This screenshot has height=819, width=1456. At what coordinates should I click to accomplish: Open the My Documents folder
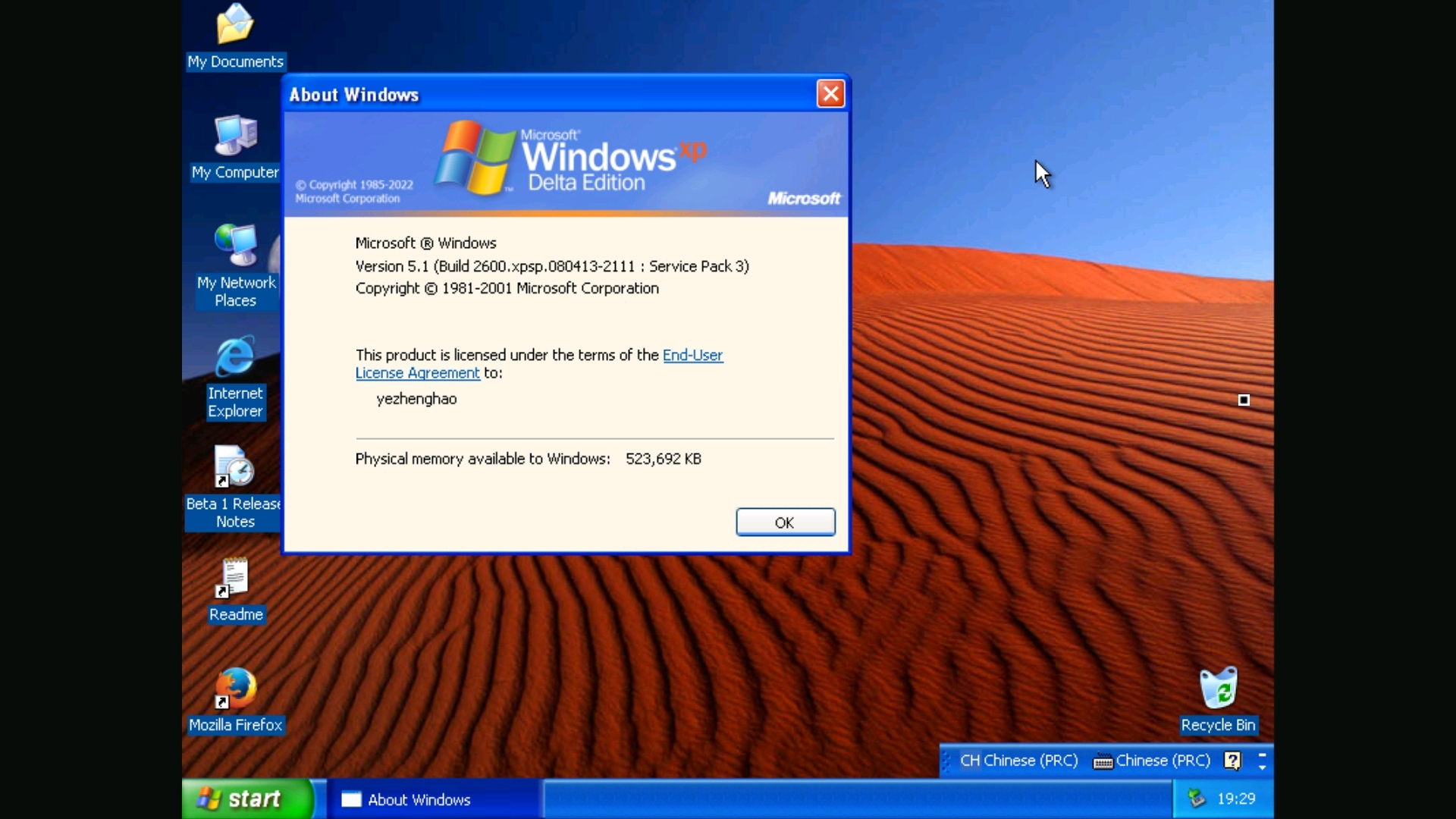pyautogui.click(x=235, y=24)
